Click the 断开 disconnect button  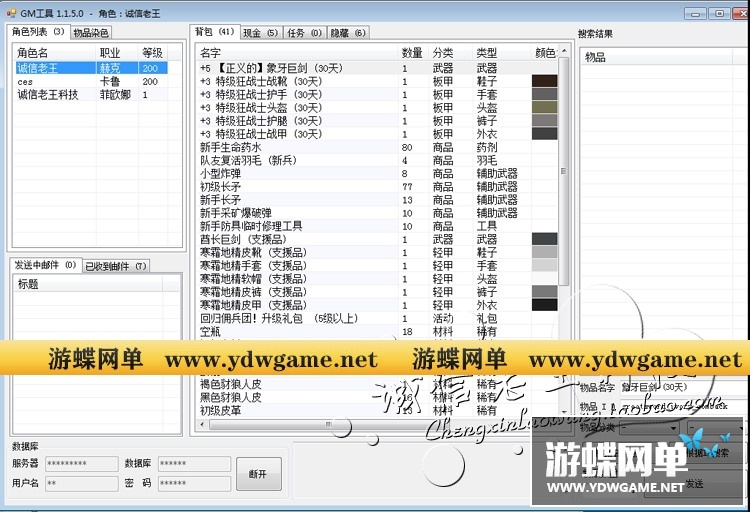258,474
